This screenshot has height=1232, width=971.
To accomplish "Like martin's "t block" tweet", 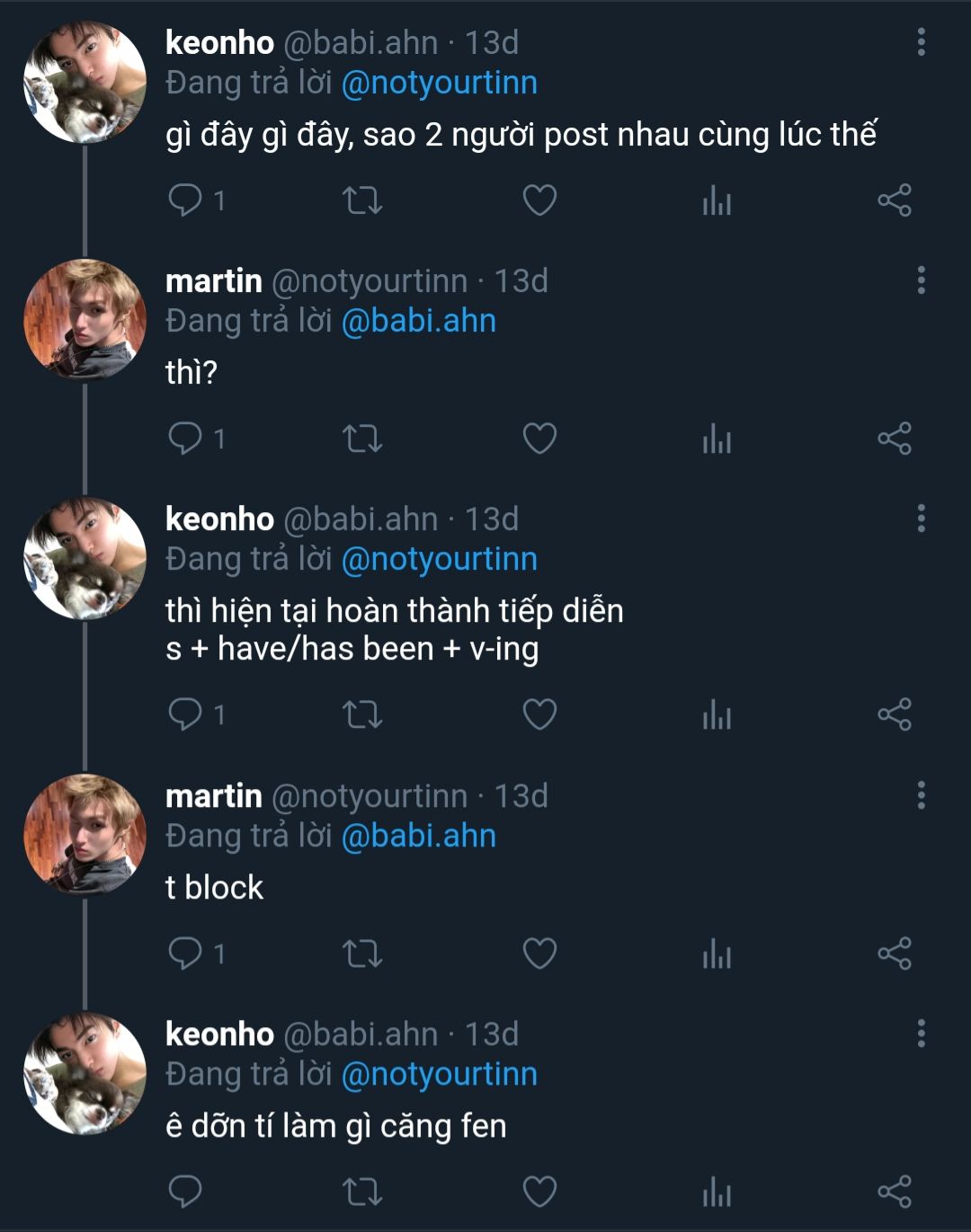I will (539, 953).
